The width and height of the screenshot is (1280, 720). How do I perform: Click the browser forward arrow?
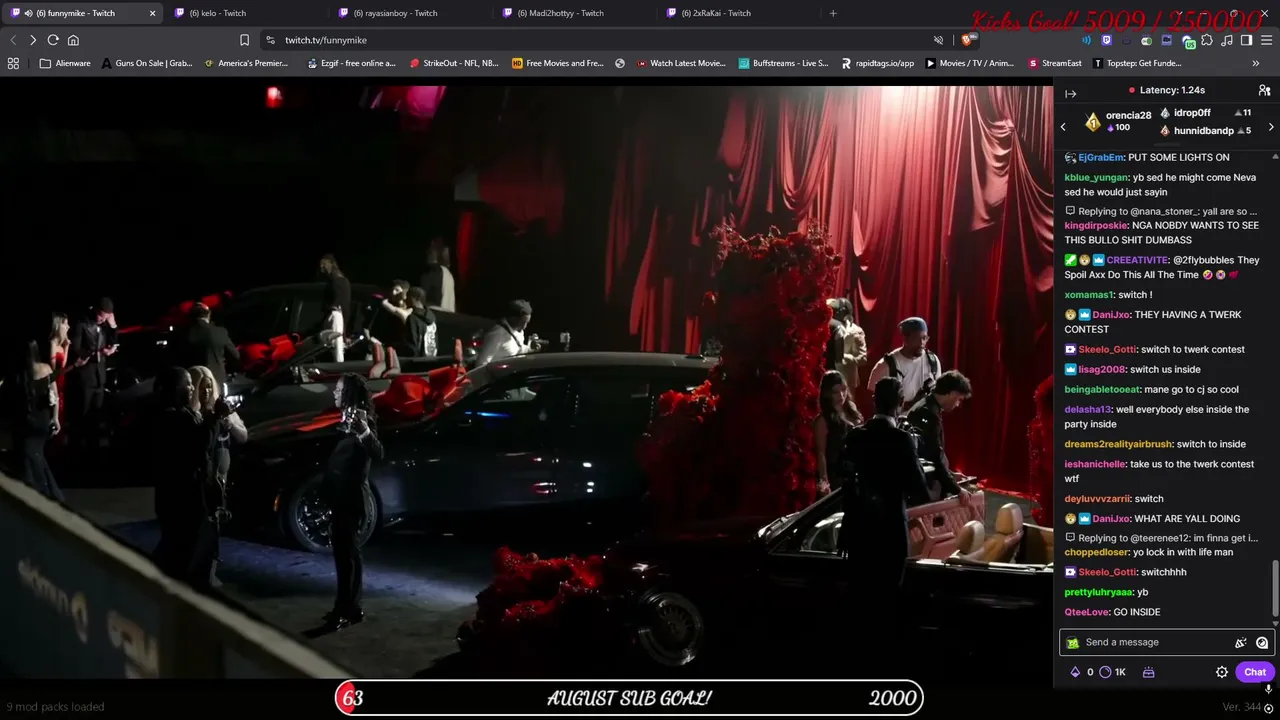coord(33,40)
